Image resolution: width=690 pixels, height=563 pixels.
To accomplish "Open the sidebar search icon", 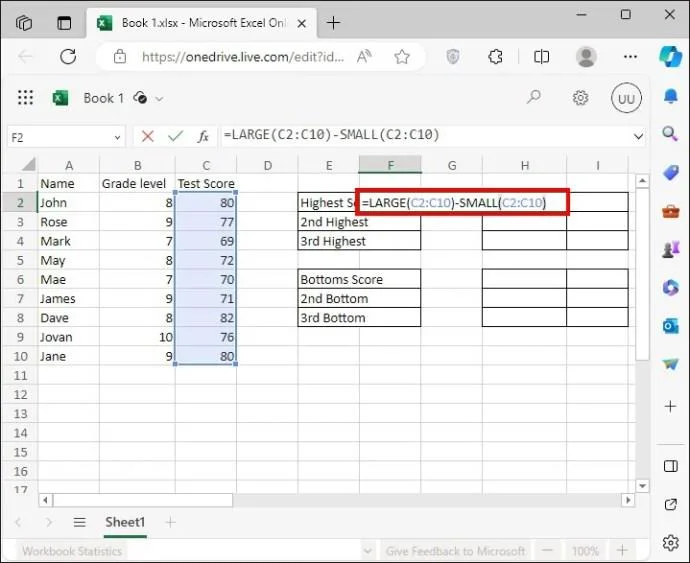I will (x=670, y=133).
